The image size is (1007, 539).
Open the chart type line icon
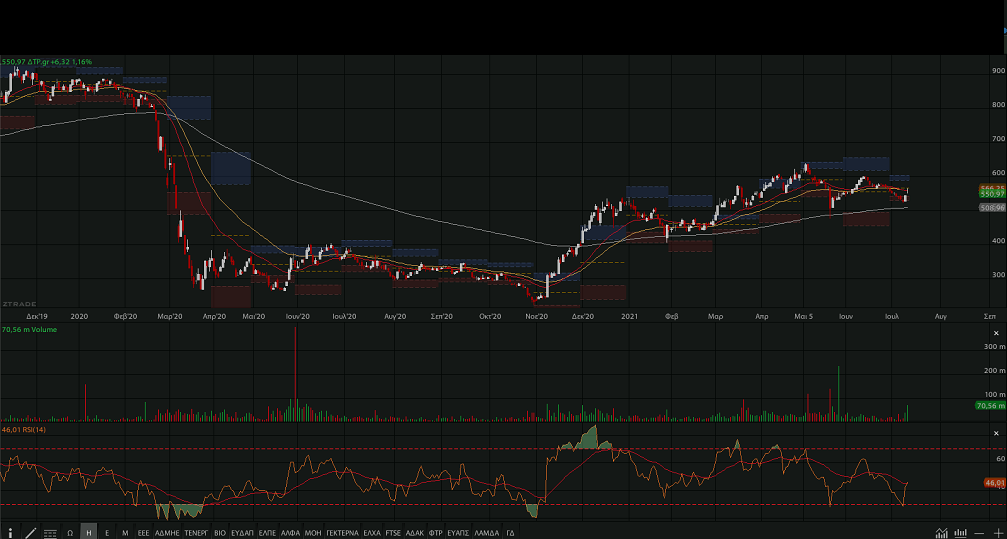[x=940, y=532]
